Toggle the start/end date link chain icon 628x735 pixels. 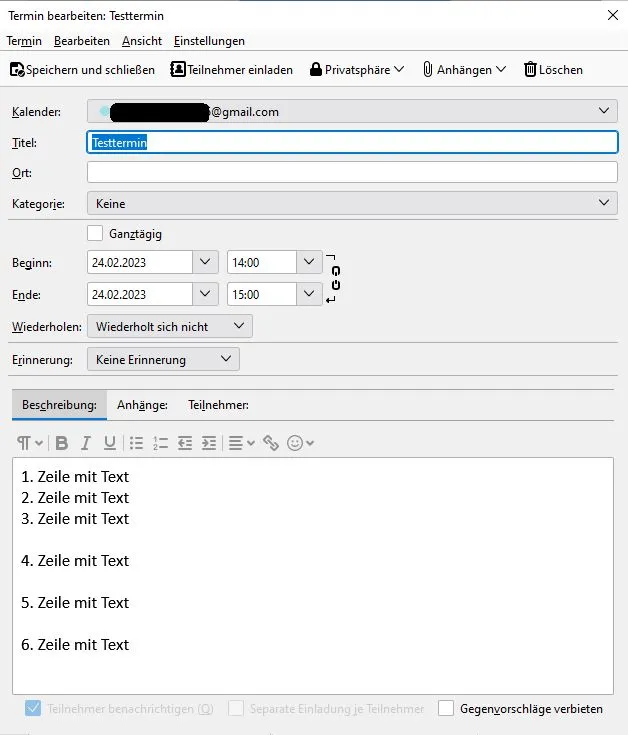coord(336,278)
